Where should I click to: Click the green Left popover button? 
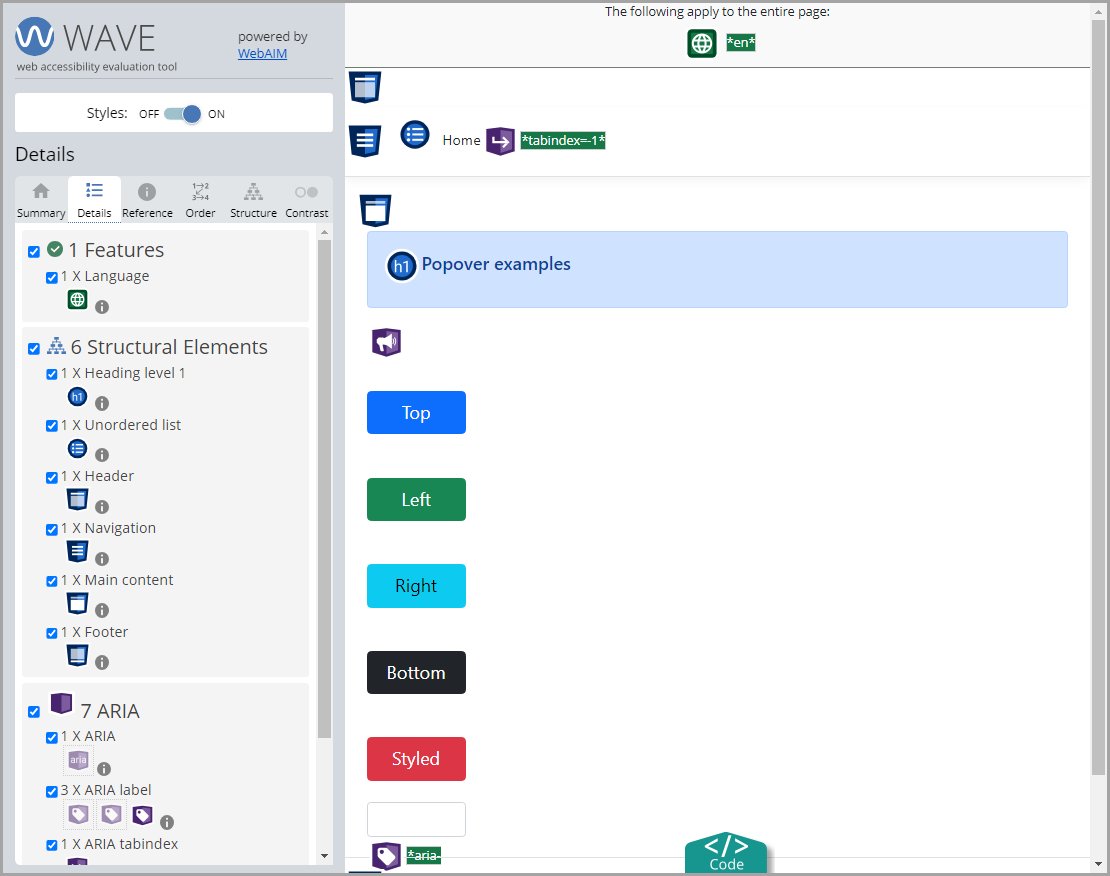pyautogui.click(x=416, y=499)
